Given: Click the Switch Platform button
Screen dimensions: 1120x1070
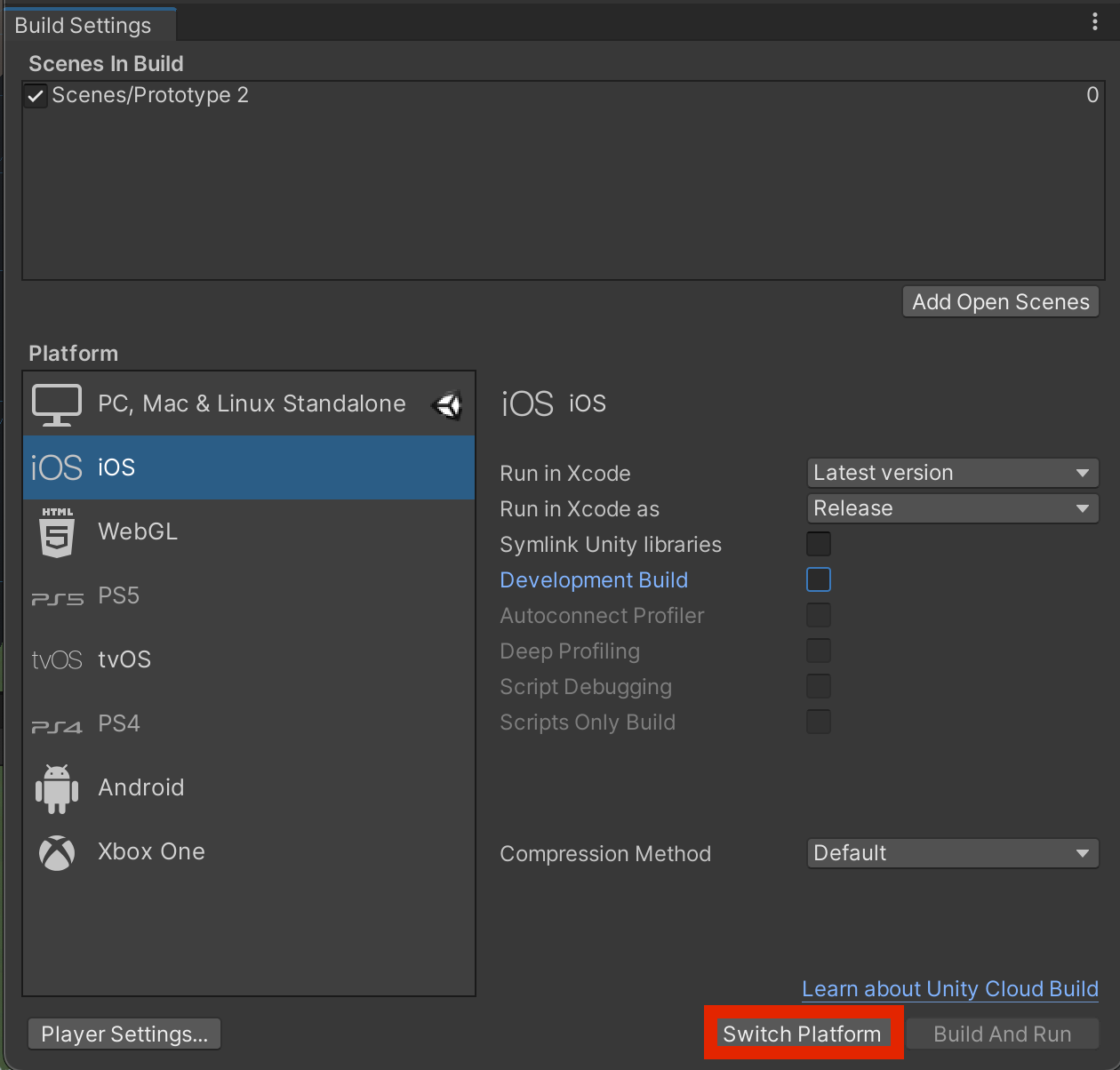Looking at the screenshot, I should (802, 1034).
